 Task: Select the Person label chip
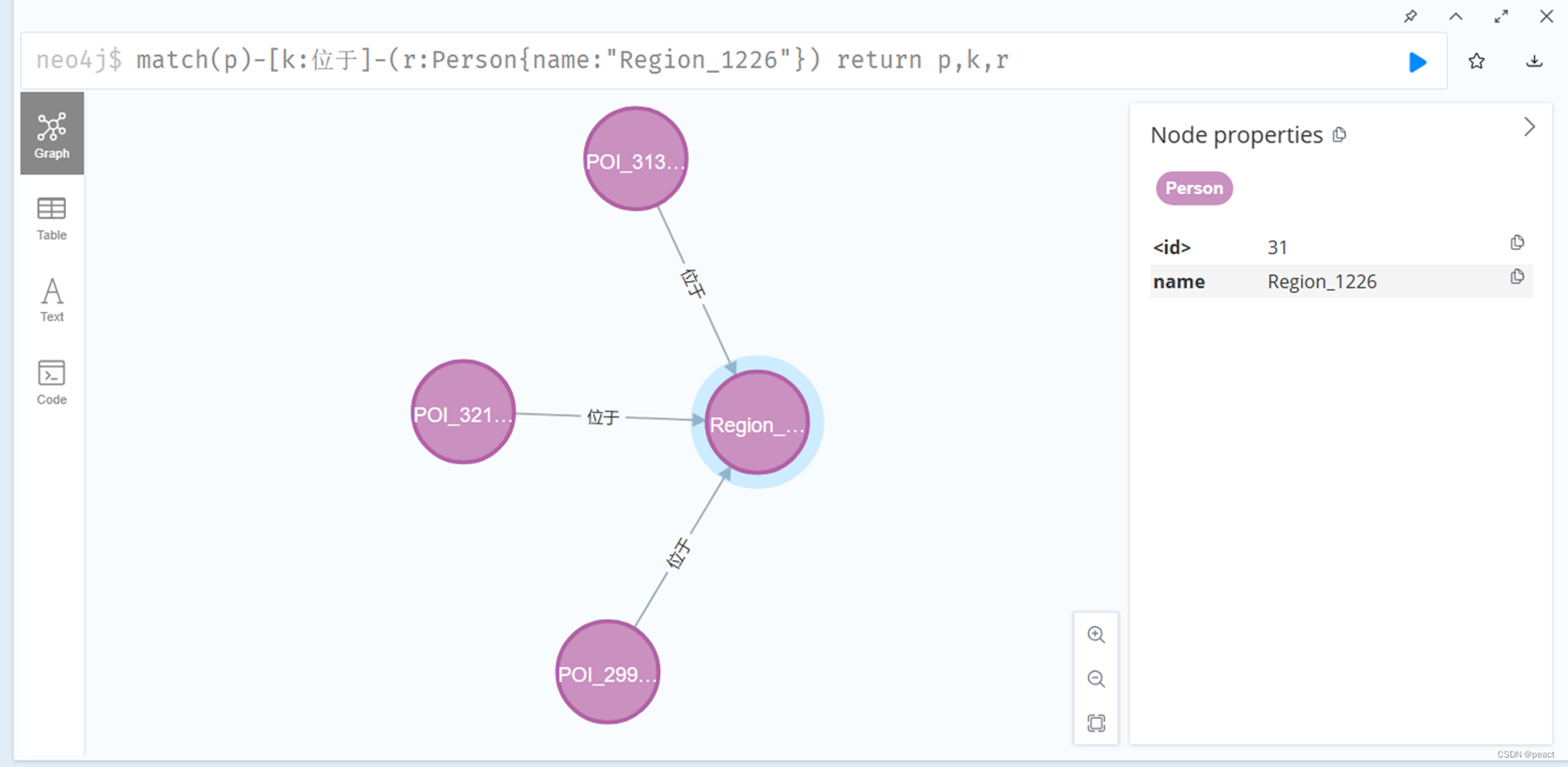click(x=1194, y=188)
